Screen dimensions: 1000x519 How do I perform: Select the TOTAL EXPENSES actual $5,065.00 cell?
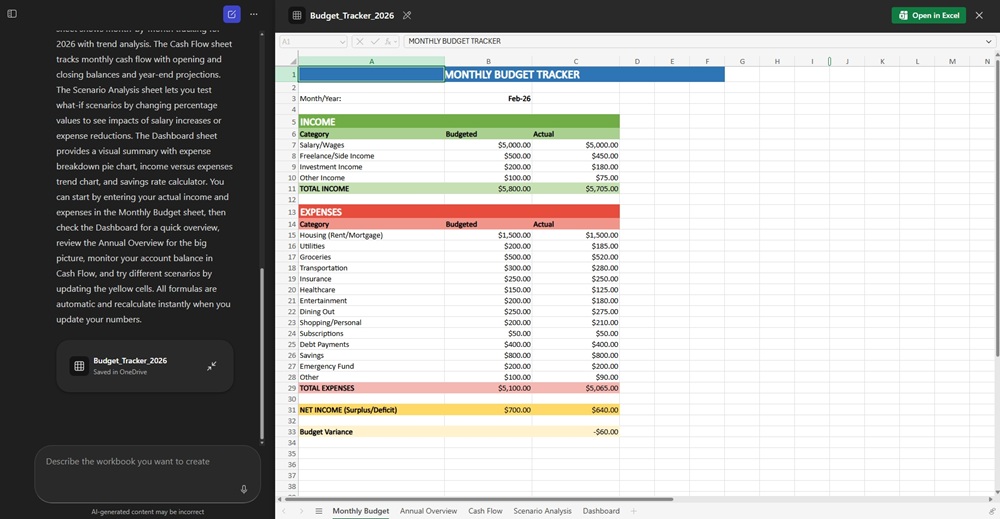coord(576,388)
